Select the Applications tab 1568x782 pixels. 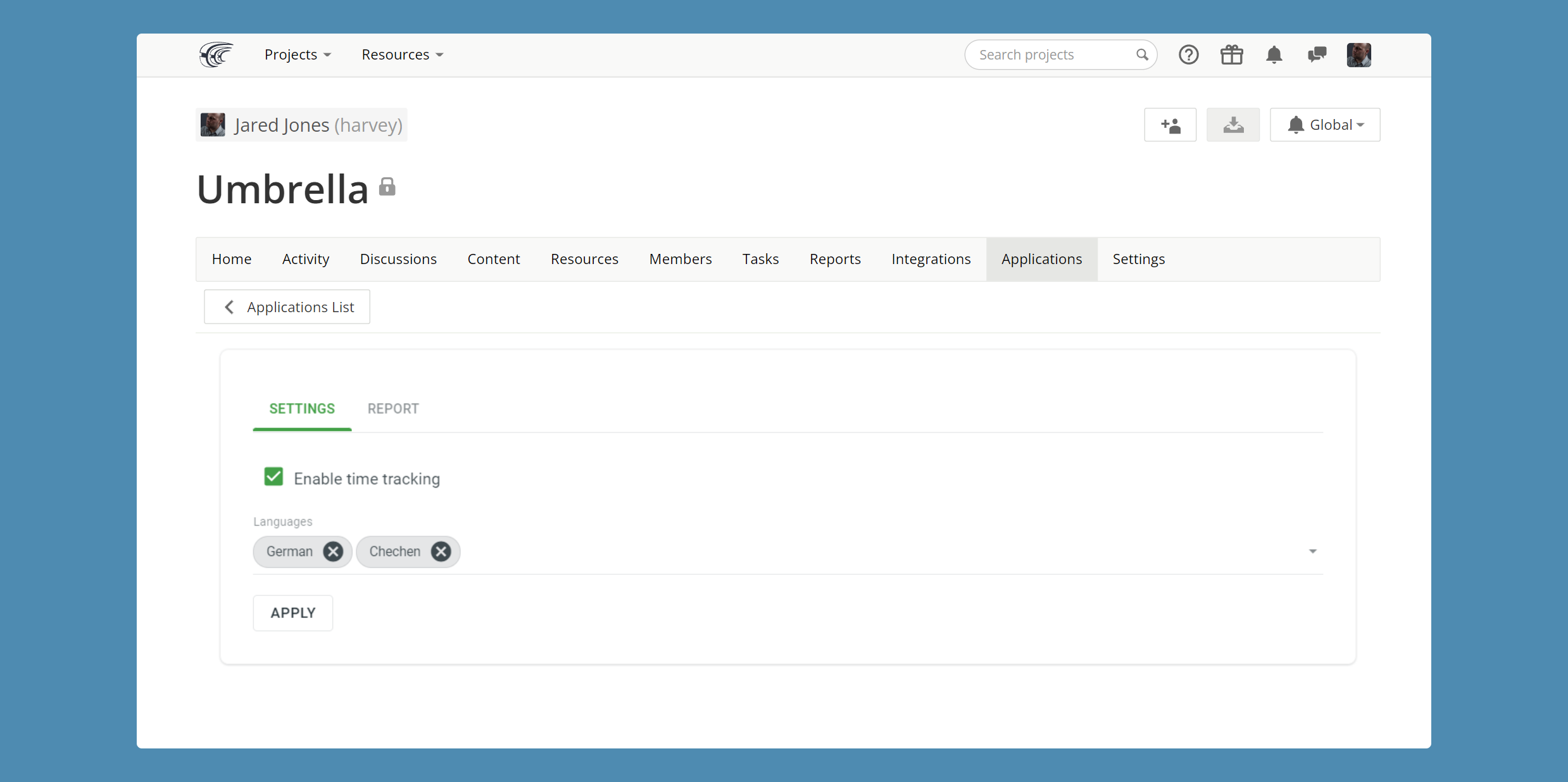1041,259
